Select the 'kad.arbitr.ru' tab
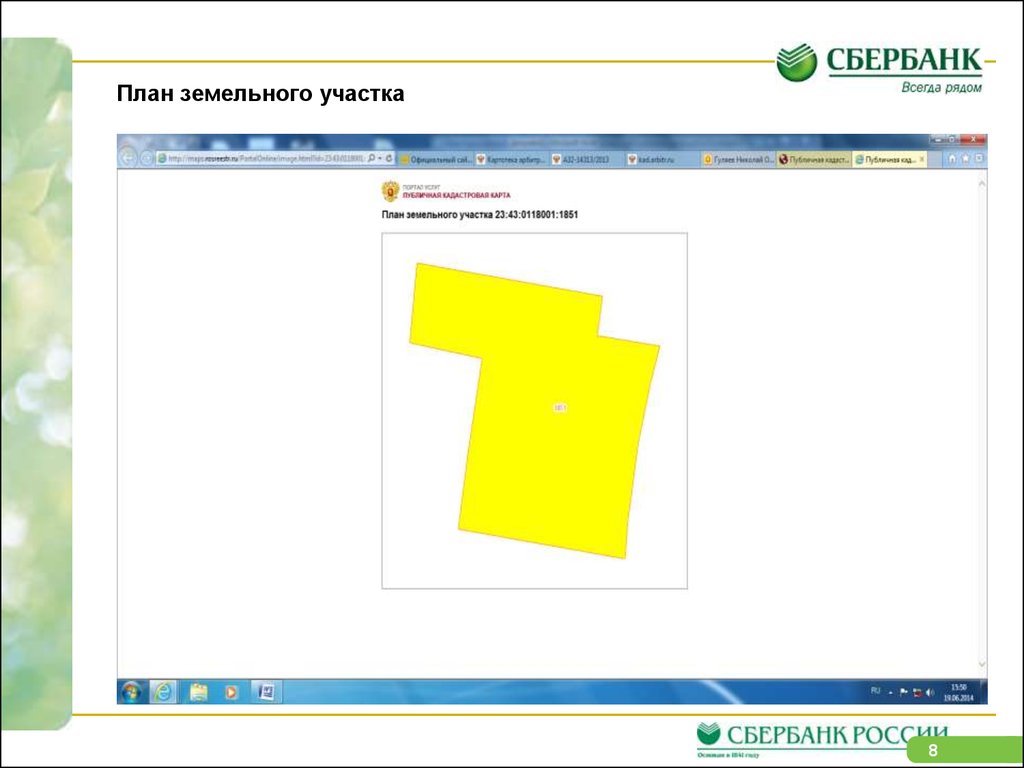This screenshot has height=768, width=1024. pos(662,159)
